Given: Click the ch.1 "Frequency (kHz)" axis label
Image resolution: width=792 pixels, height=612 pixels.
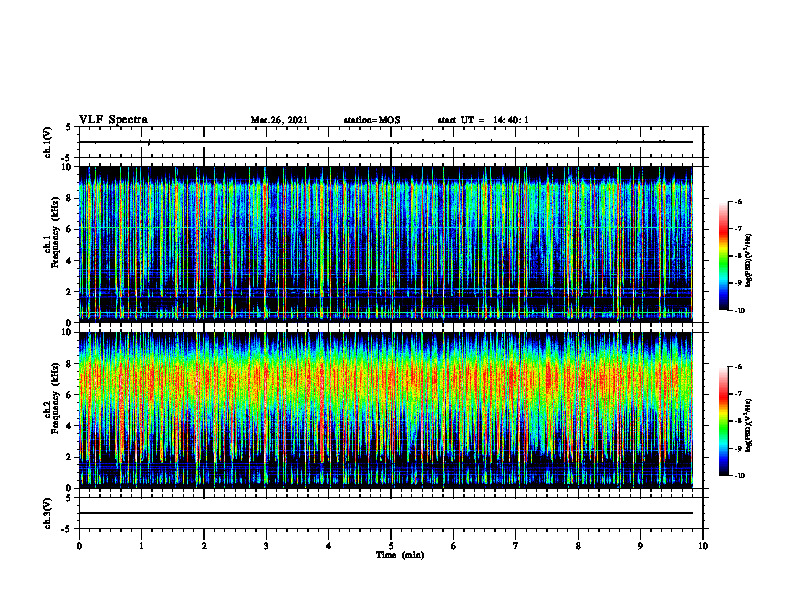Looking at the screenshot, I should click(x=56, y=233).
